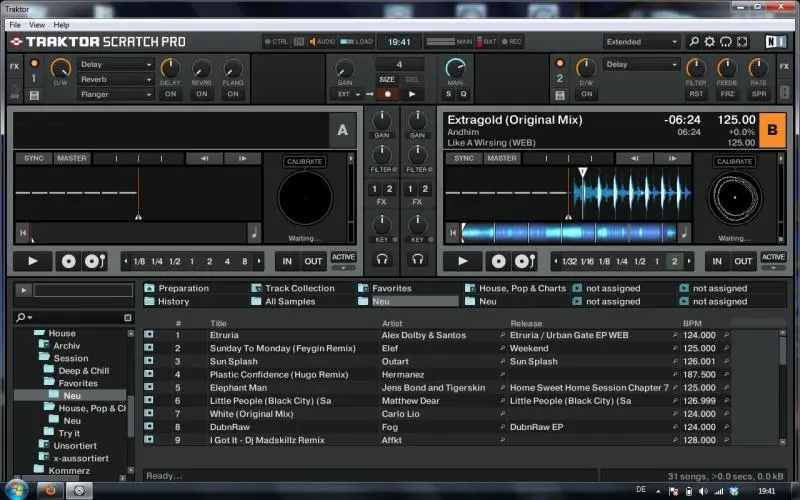800x500 pixels.
Task: Open the search magnifier icon in header
Action: pos(694,42)
